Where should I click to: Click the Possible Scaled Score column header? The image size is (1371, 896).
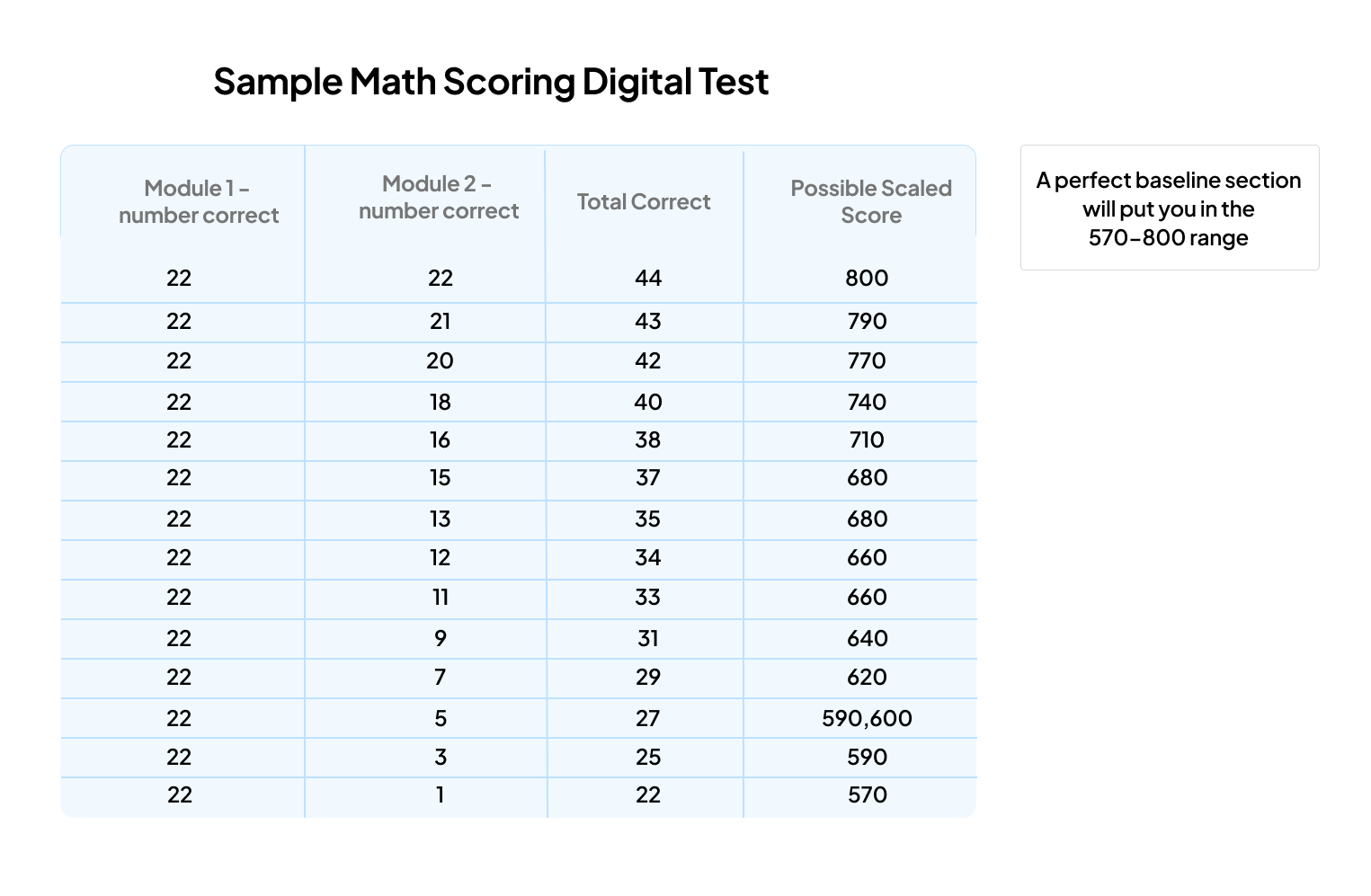pos(870,202)
